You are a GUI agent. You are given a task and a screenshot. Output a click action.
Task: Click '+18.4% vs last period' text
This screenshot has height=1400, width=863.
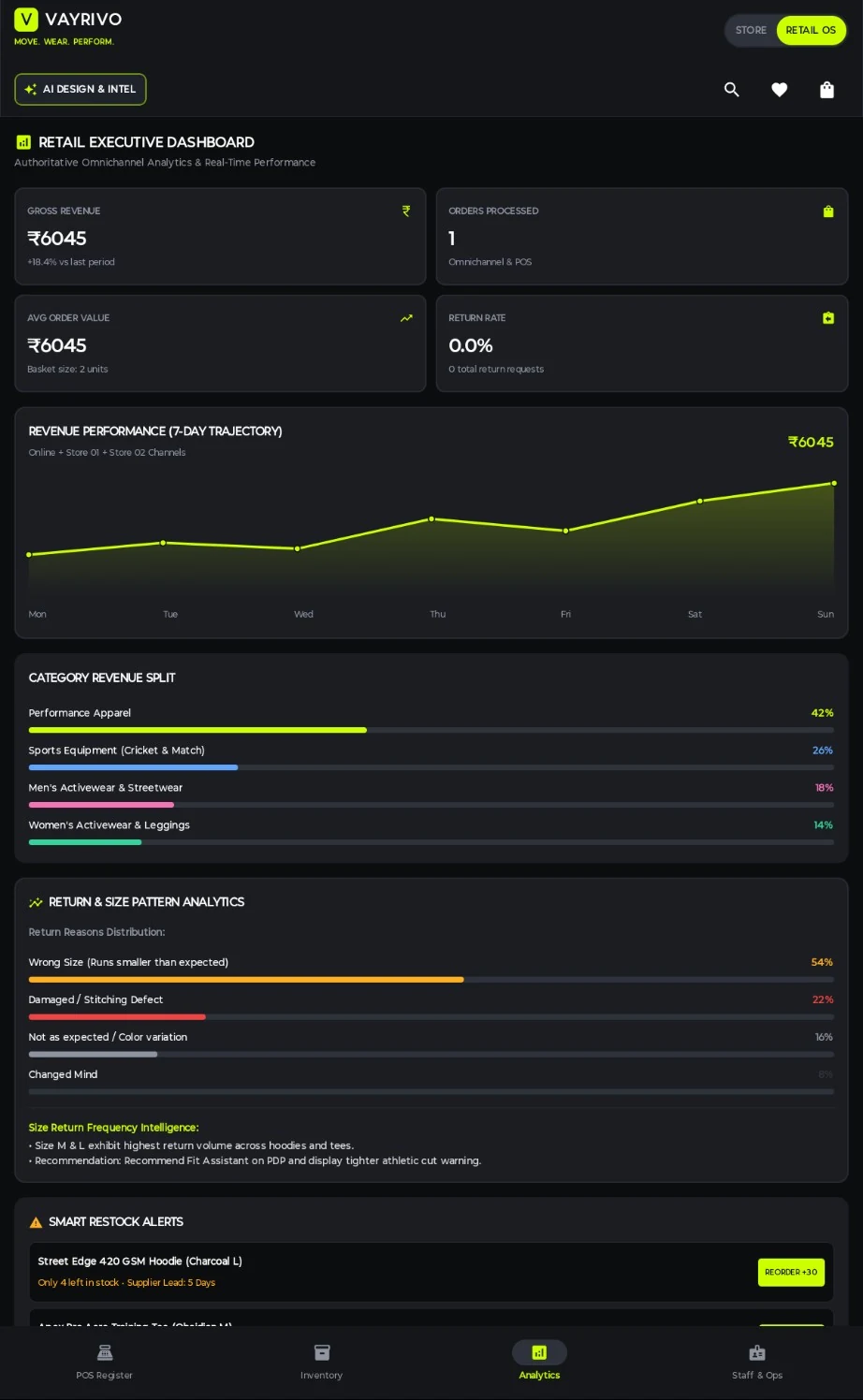(71, 262)
